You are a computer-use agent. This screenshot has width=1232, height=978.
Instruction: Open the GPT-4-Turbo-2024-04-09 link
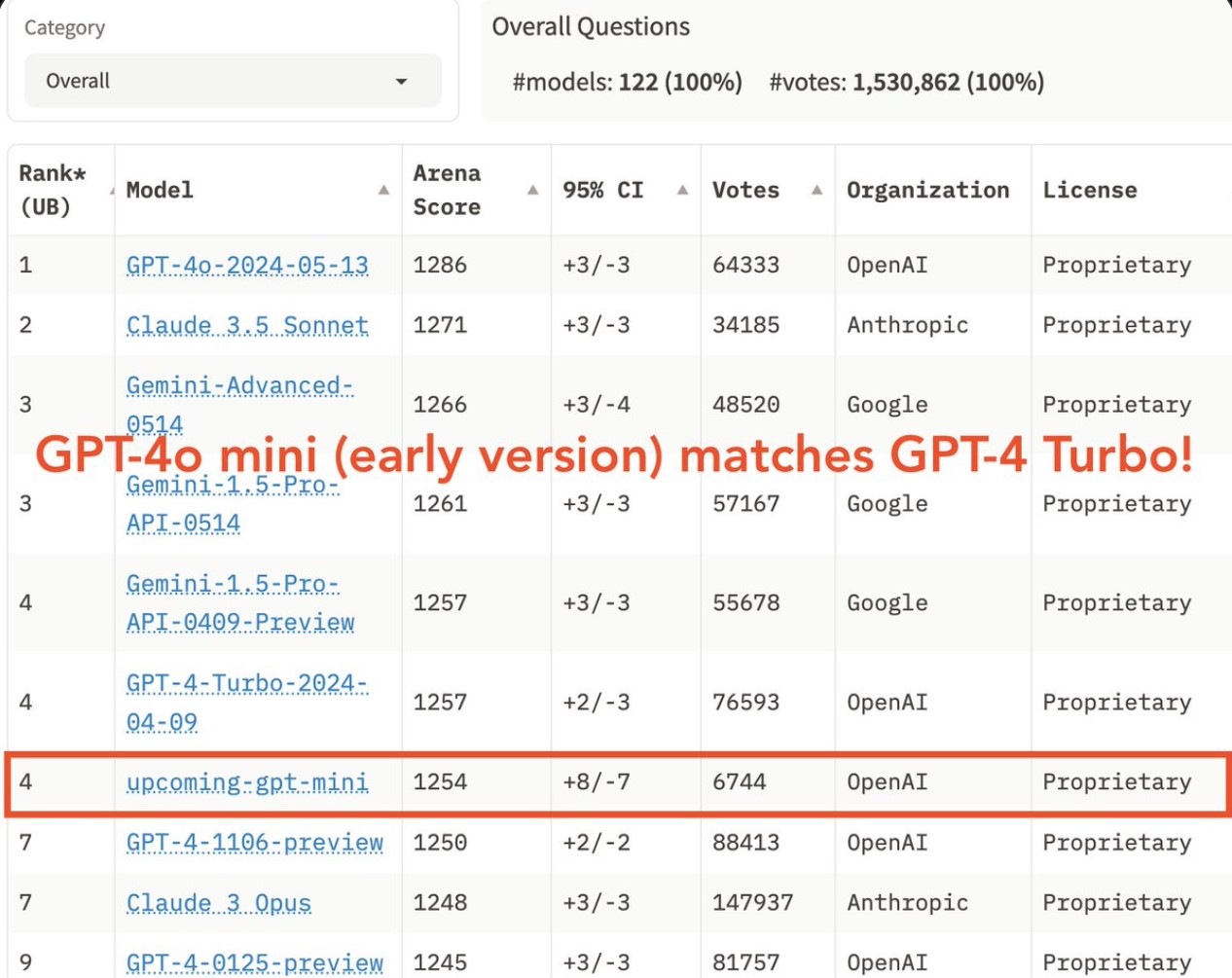pos(246,684)
